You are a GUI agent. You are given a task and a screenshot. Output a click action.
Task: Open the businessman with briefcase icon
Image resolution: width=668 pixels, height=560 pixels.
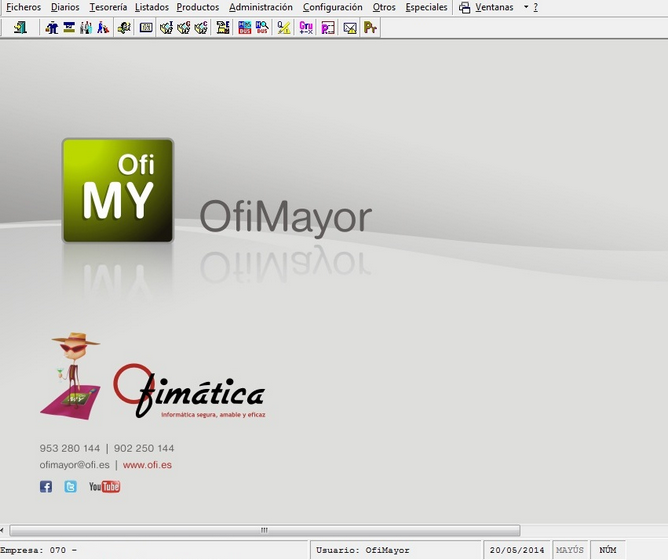[x=52, y=28]
